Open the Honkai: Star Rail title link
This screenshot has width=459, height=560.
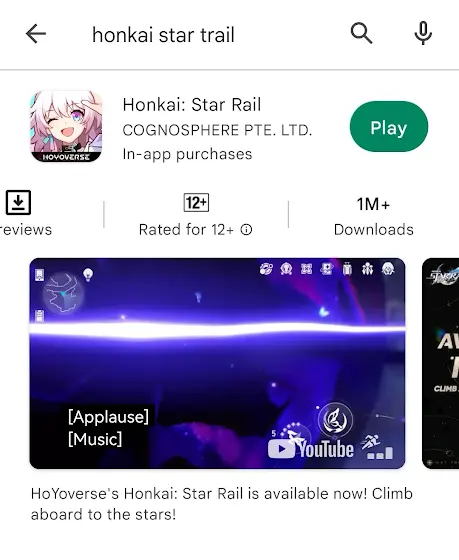[191, 105]
